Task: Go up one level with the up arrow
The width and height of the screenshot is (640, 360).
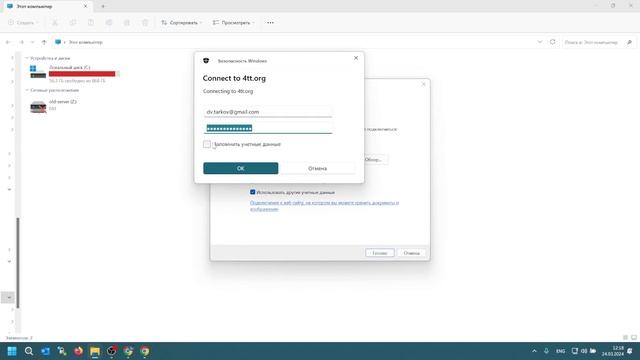Action: [x=44, y=42]
